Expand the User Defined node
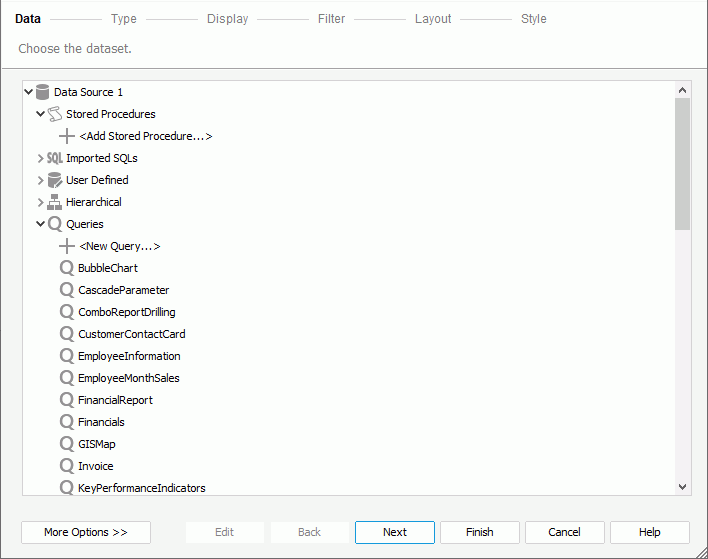 pyautogui.click(x=41, y=180)
